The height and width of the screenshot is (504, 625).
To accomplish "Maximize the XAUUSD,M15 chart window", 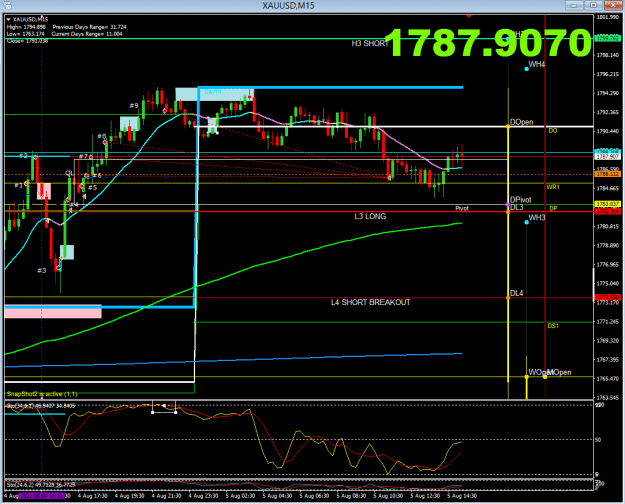I will 594,5.
